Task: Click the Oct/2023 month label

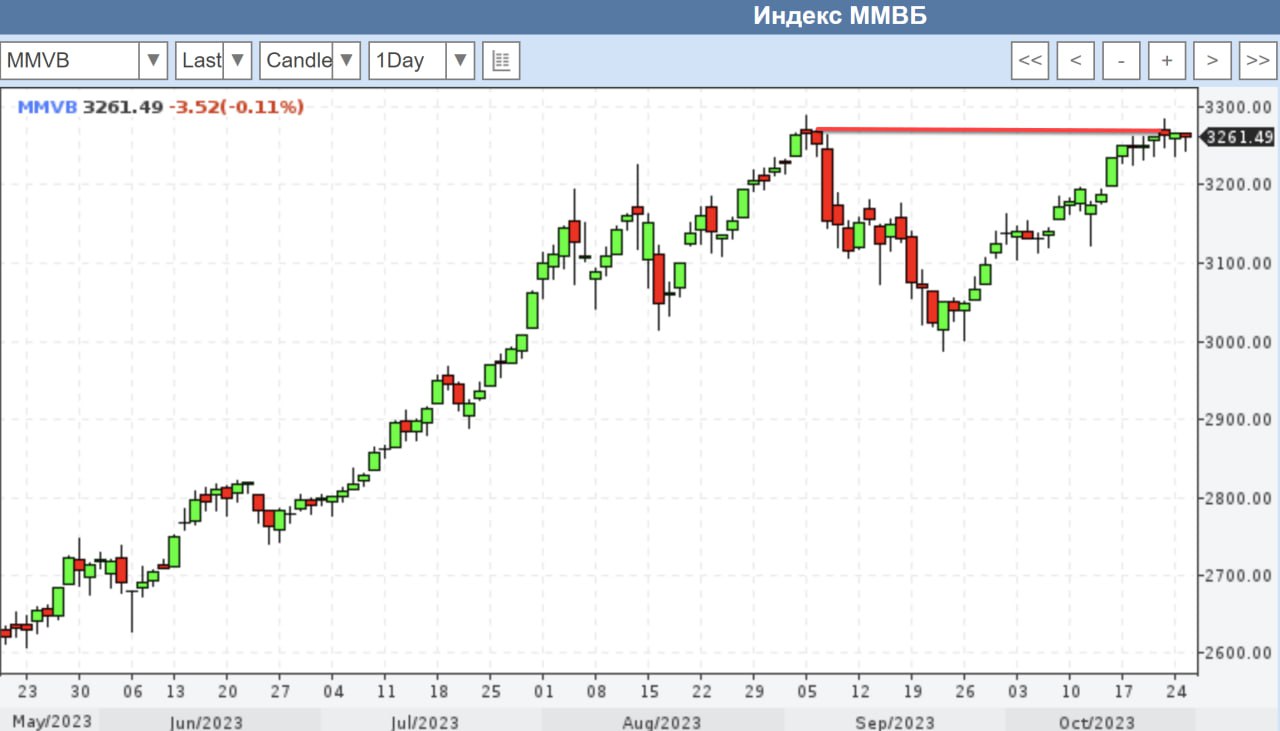Action: click(1099, 721)
